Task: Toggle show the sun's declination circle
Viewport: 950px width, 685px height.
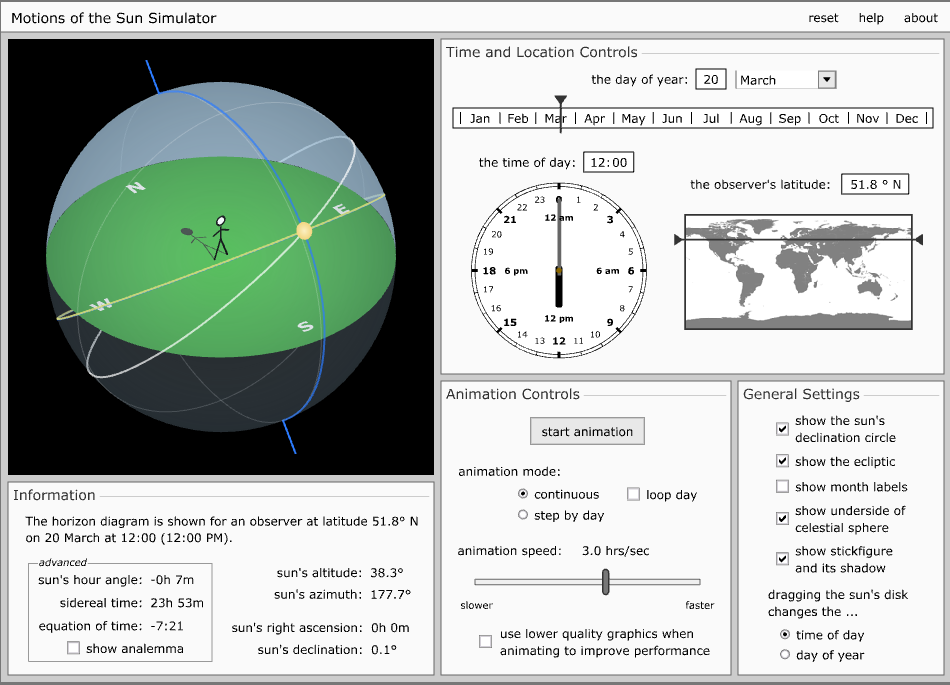Action: click(x=782, y=429)
